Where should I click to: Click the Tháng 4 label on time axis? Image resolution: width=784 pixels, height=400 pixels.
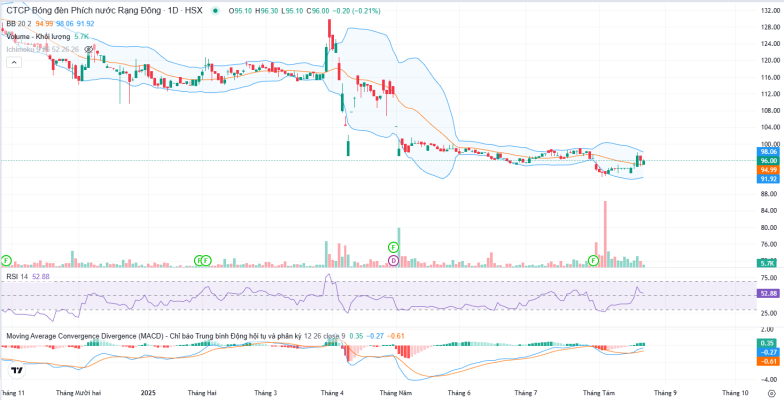332,394
